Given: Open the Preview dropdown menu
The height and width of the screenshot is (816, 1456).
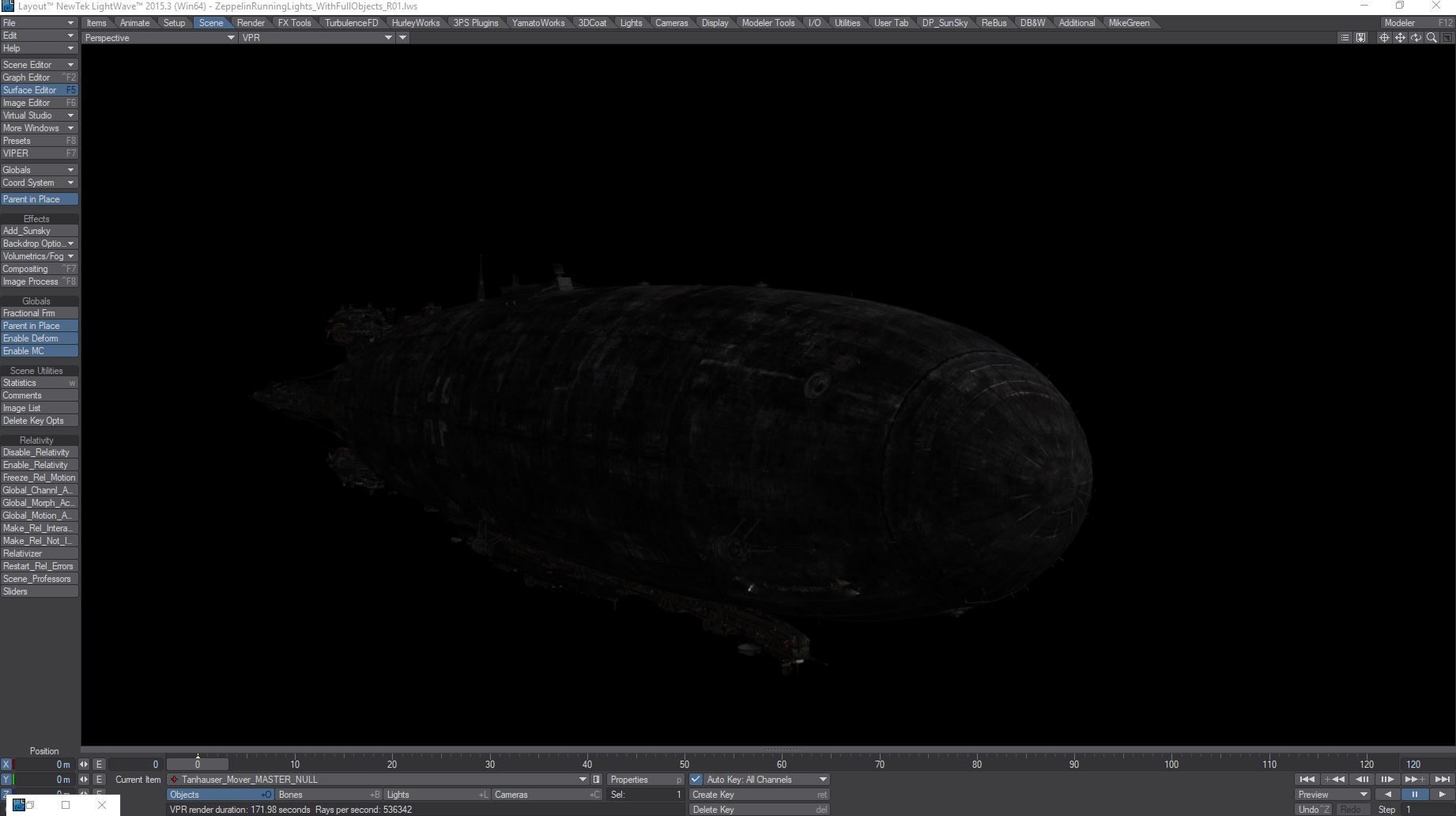Looking at the screenshot, I should (x=1332, y=795).
